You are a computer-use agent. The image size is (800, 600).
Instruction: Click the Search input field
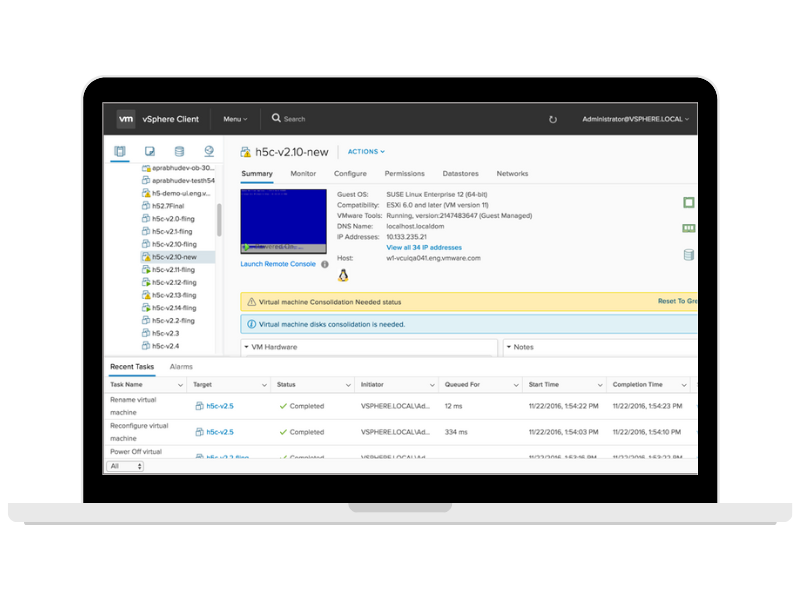click(294, 119)
